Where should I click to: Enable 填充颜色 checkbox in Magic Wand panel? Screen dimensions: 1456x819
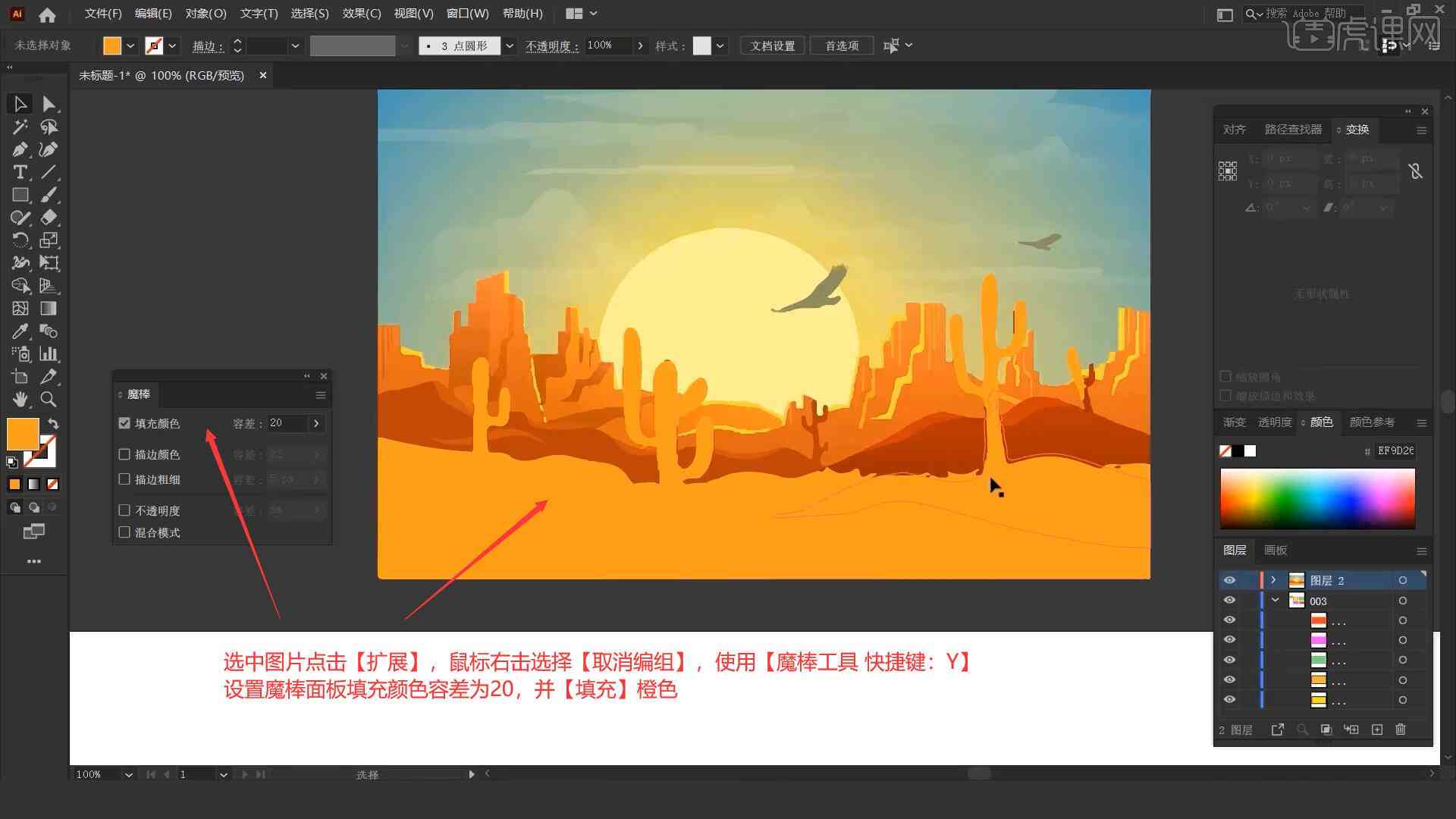(x=125, y=422)
